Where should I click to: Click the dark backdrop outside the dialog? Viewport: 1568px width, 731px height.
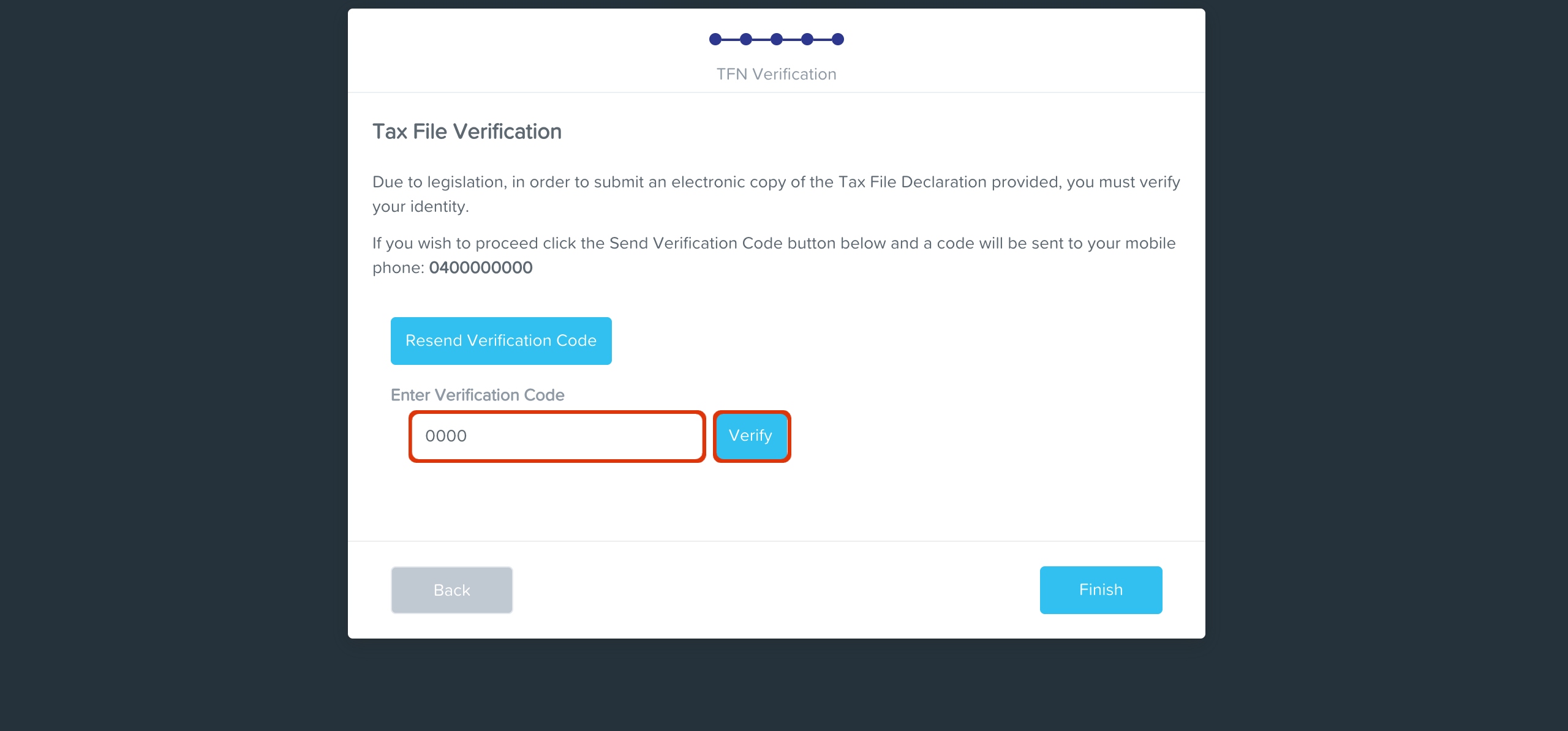[x=171, y=367]
